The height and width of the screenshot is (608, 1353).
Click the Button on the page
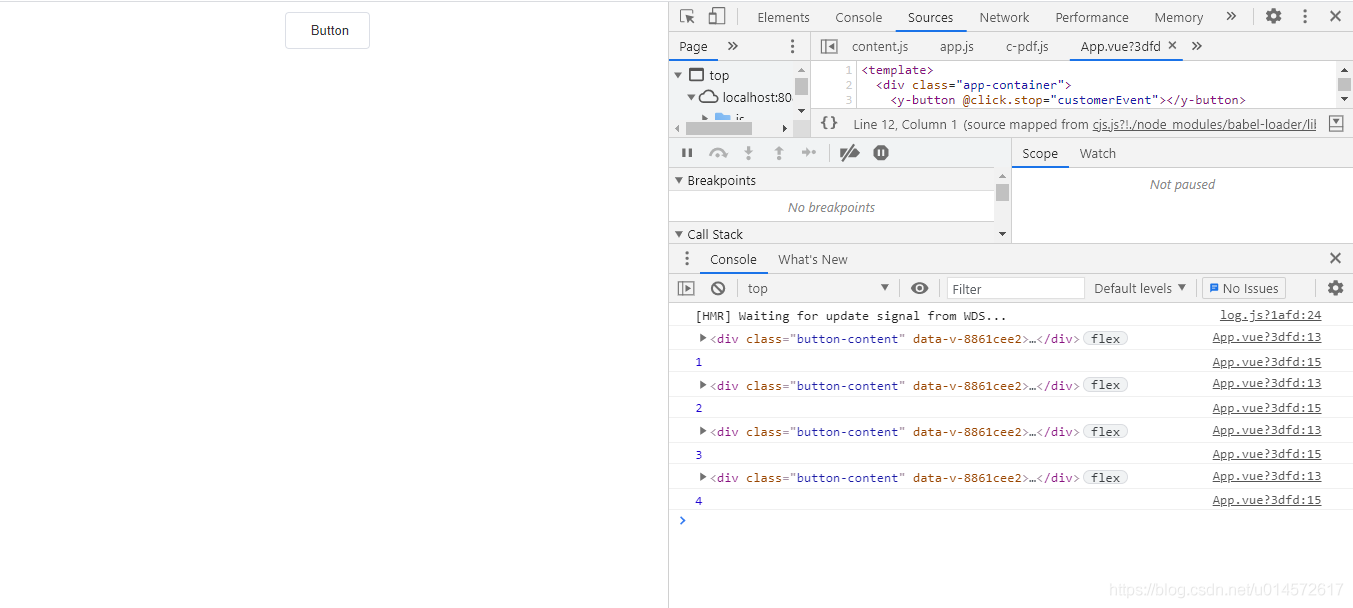(328, 31)
